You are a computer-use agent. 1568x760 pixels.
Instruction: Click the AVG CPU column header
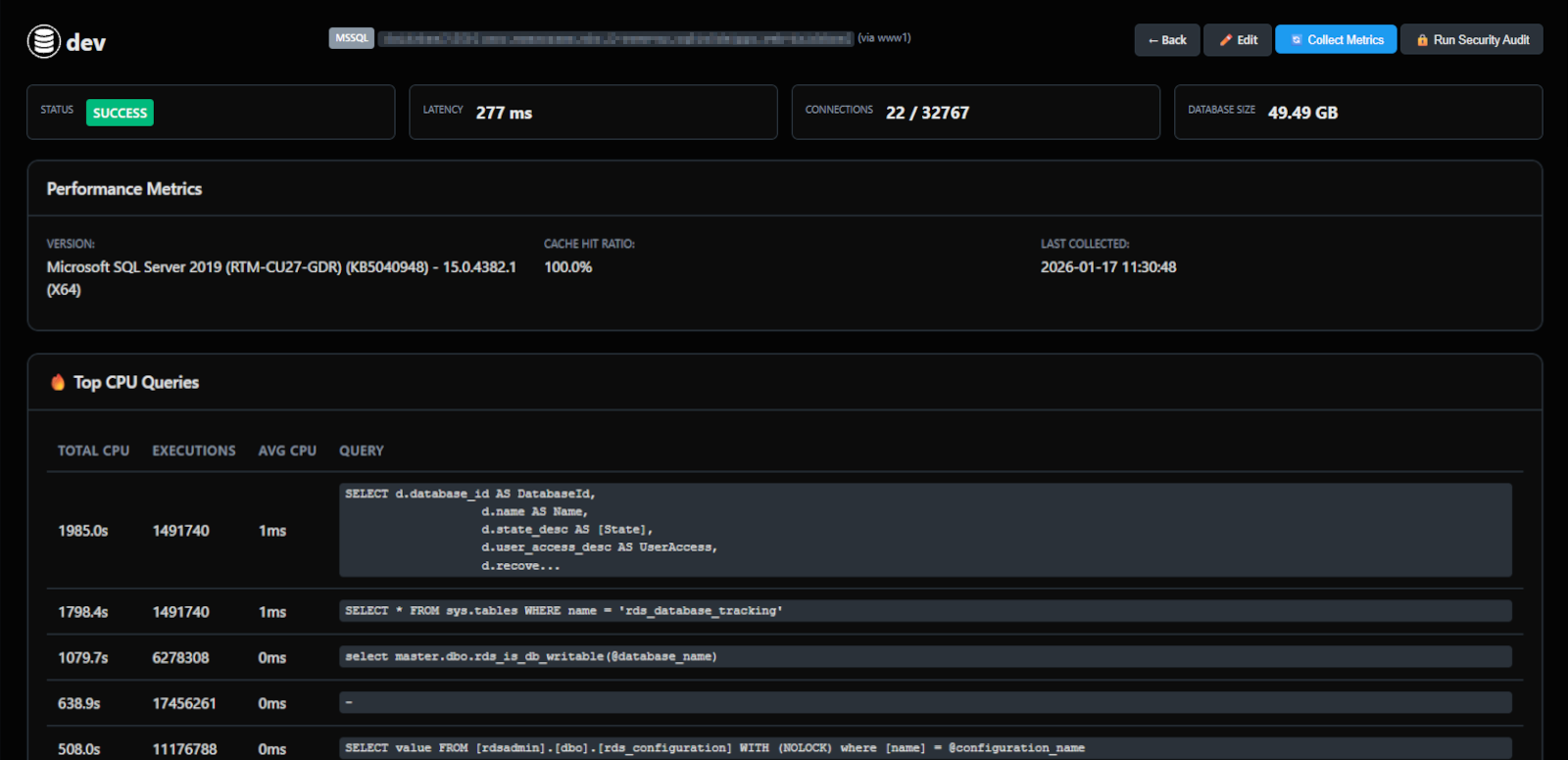coord(287,451)
